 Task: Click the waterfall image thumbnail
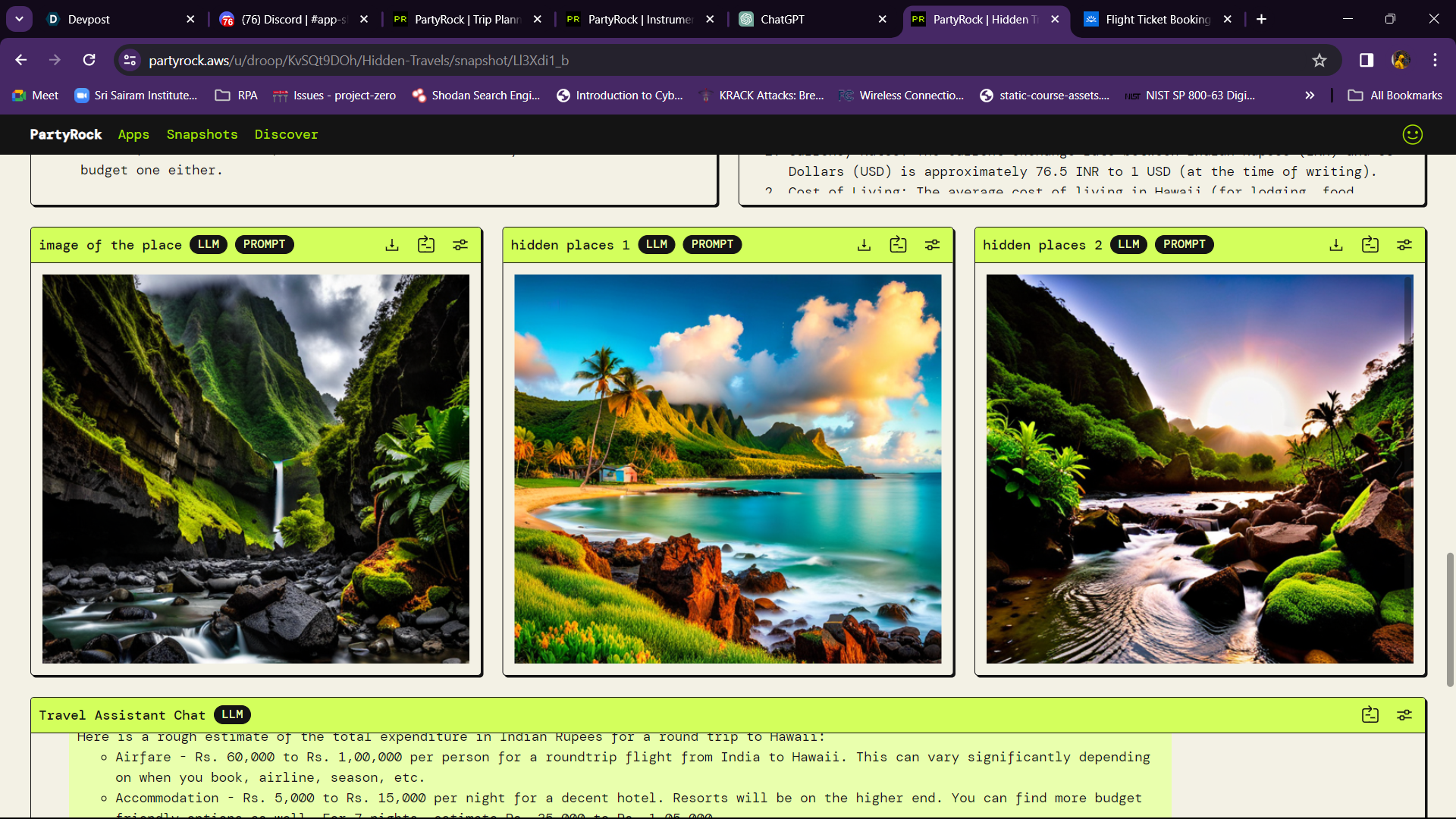256,469
